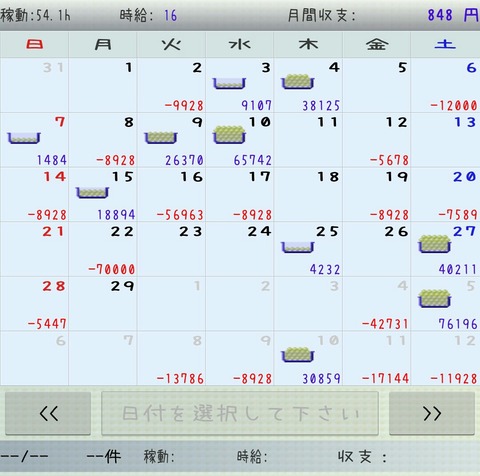Screen dimensions: 480x476
Task: Select the 65742 balance on day 10
Action: [252, 160]
